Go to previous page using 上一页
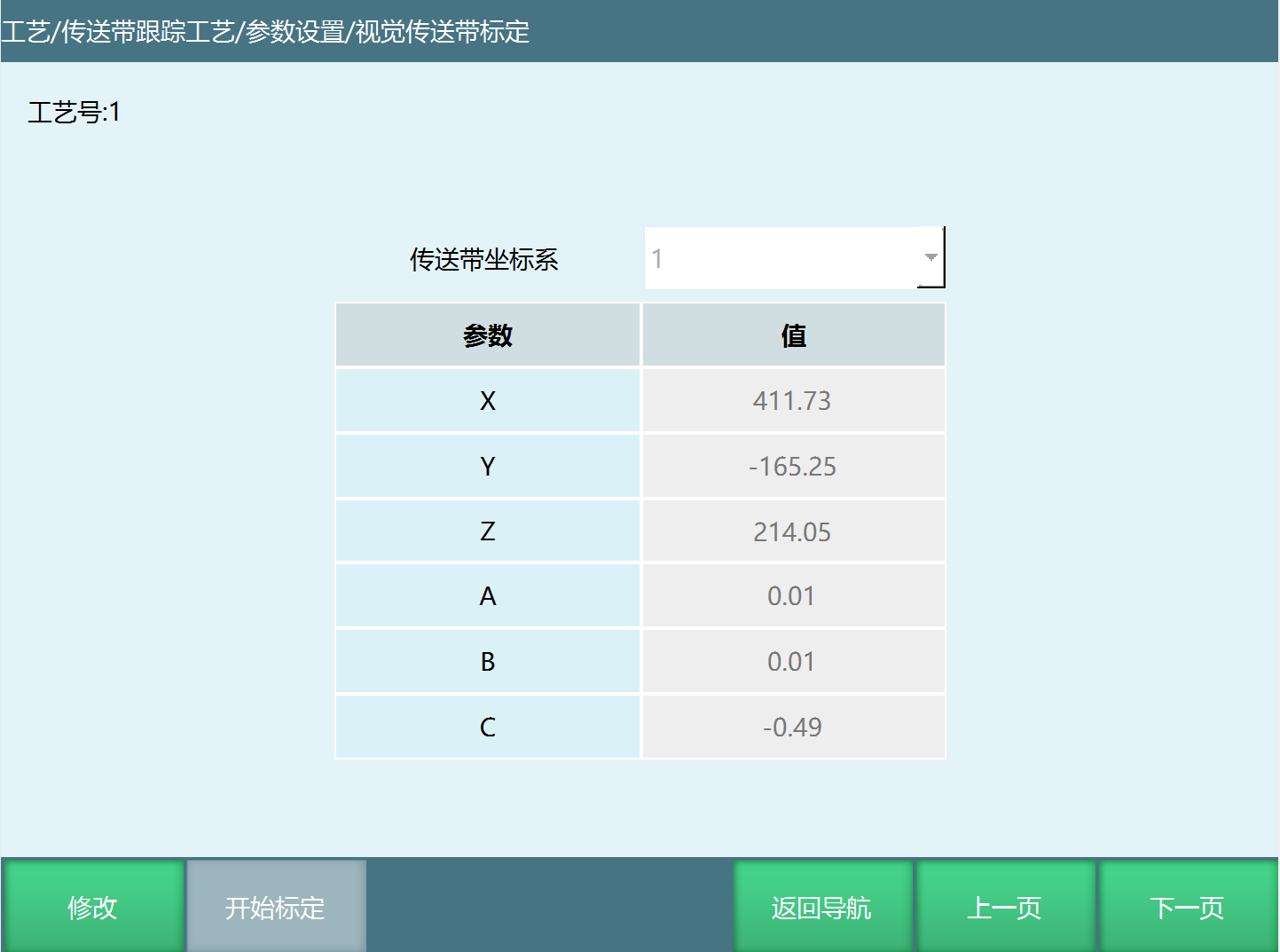This screenshot has width=1280, height=952. pyautogui.click(x=1005, y=906)
